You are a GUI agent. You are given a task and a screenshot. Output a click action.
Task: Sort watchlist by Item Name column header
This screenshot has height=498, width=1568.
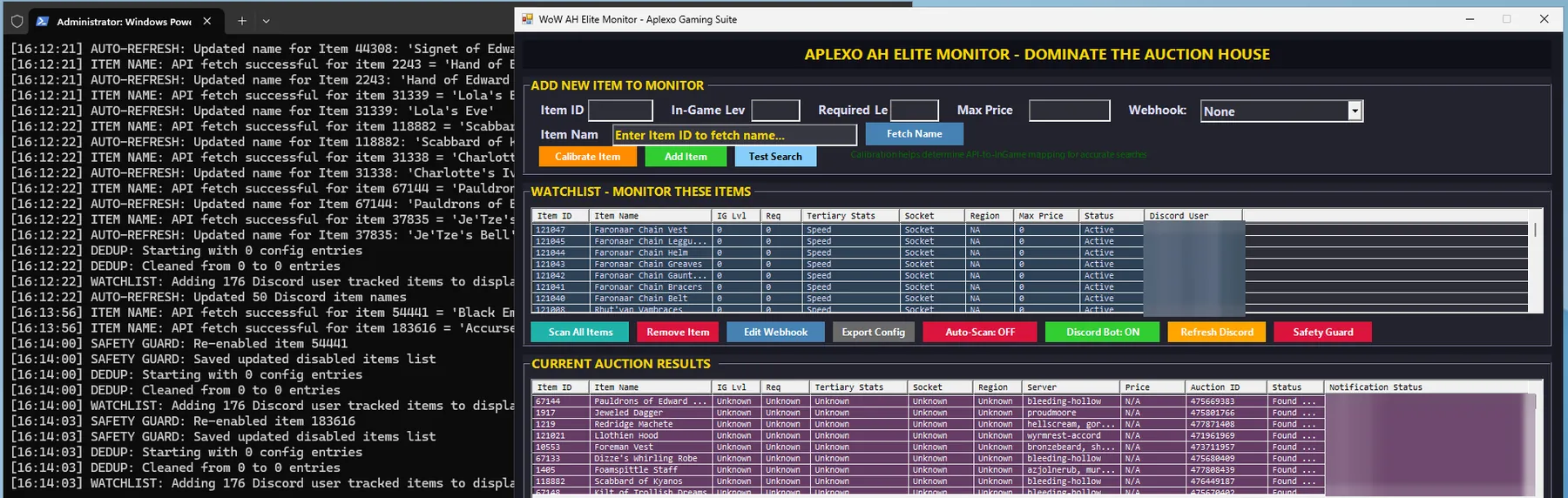click(650, 216)
